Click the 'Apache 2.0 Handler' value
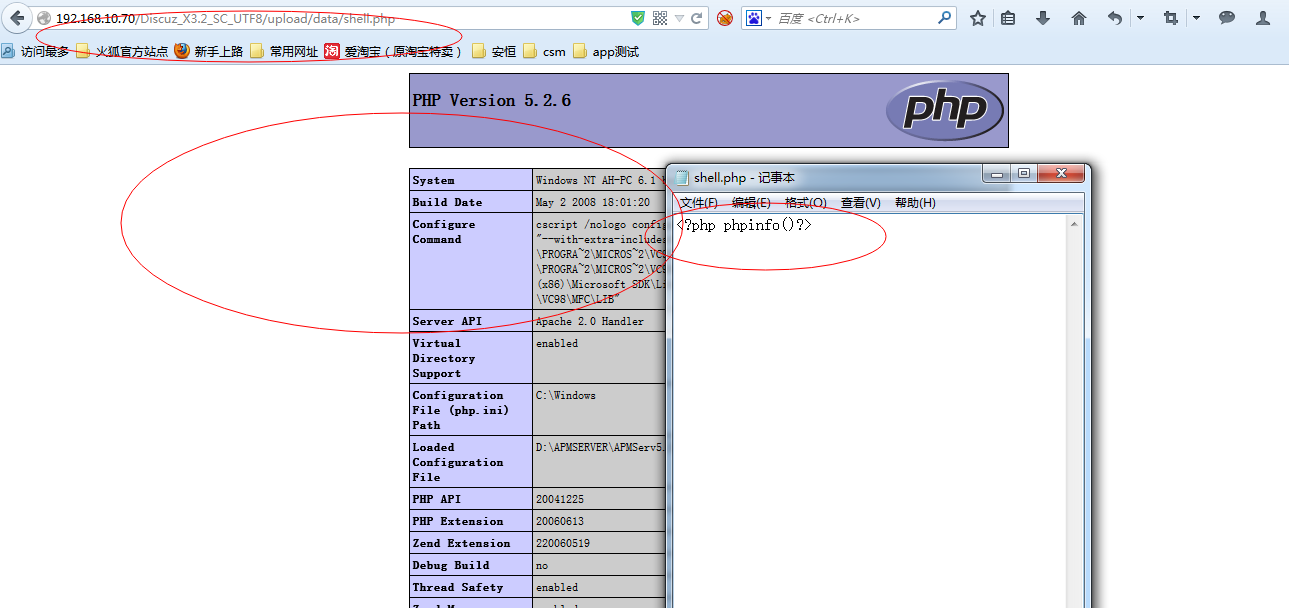Screen dimensions: 1289x608 tap(590, 321)
